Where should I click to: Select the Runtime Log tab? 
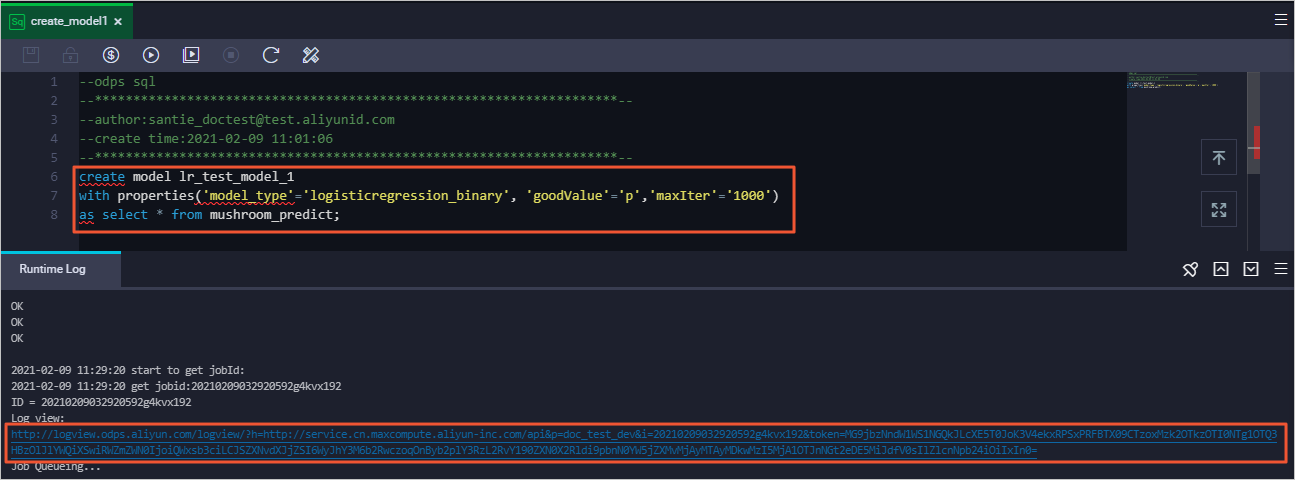coord(60,269)
